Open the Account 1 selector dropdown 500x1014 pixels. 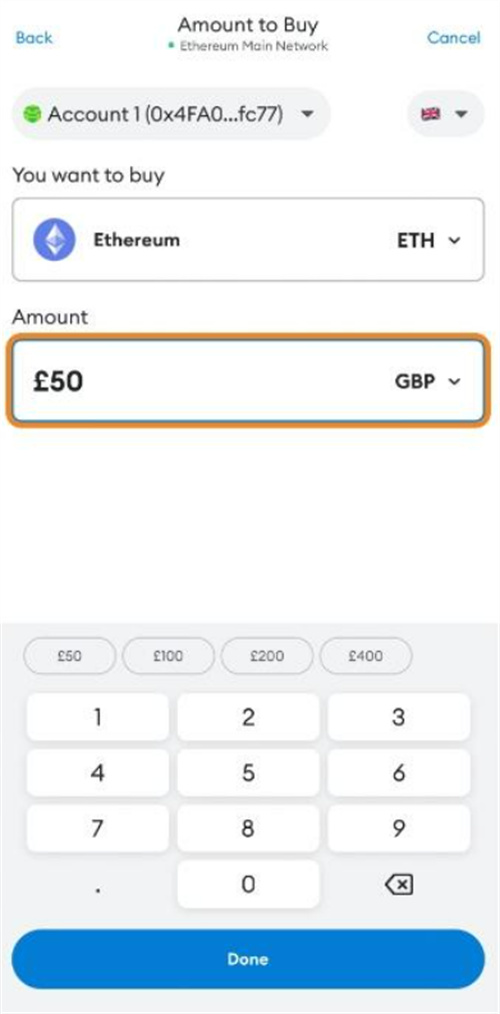click(171, 114)
